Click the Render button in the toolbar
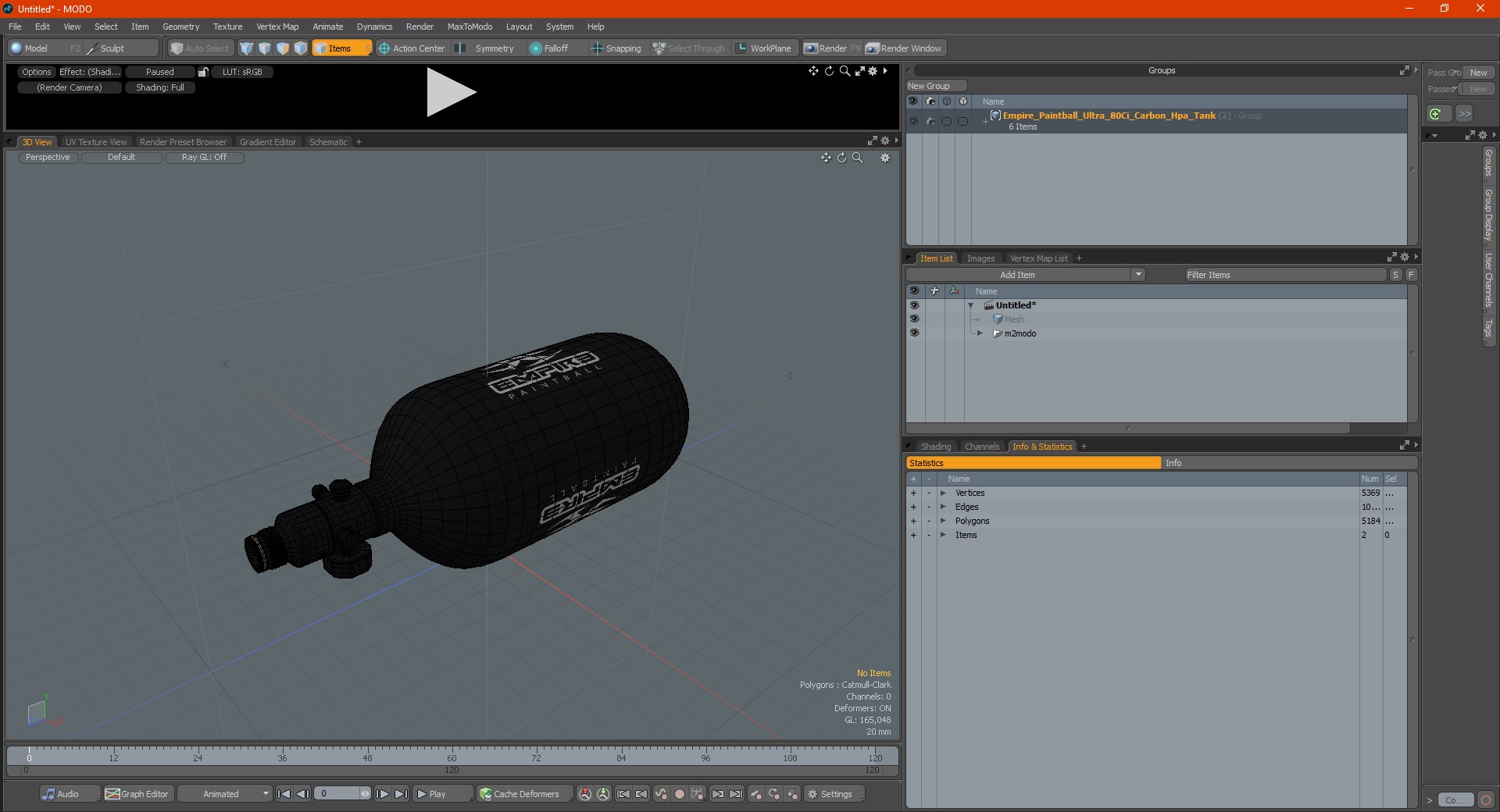Screen dimensions: 1500x812 [x=832, y=48]
